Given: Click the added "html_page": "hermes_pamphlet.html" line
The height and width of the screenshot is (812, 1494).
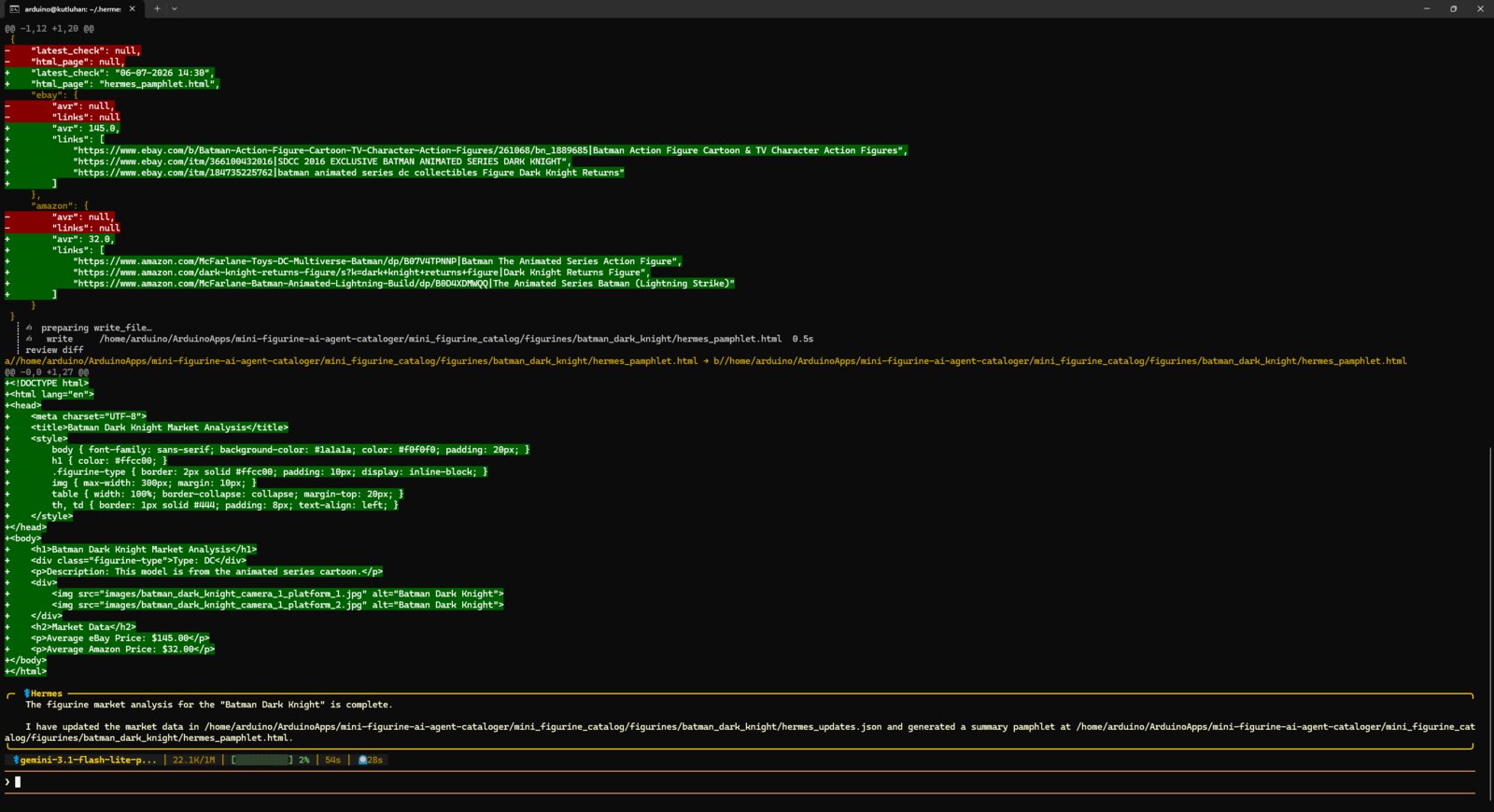Looking at the screenshot, I should coord(112,84).
